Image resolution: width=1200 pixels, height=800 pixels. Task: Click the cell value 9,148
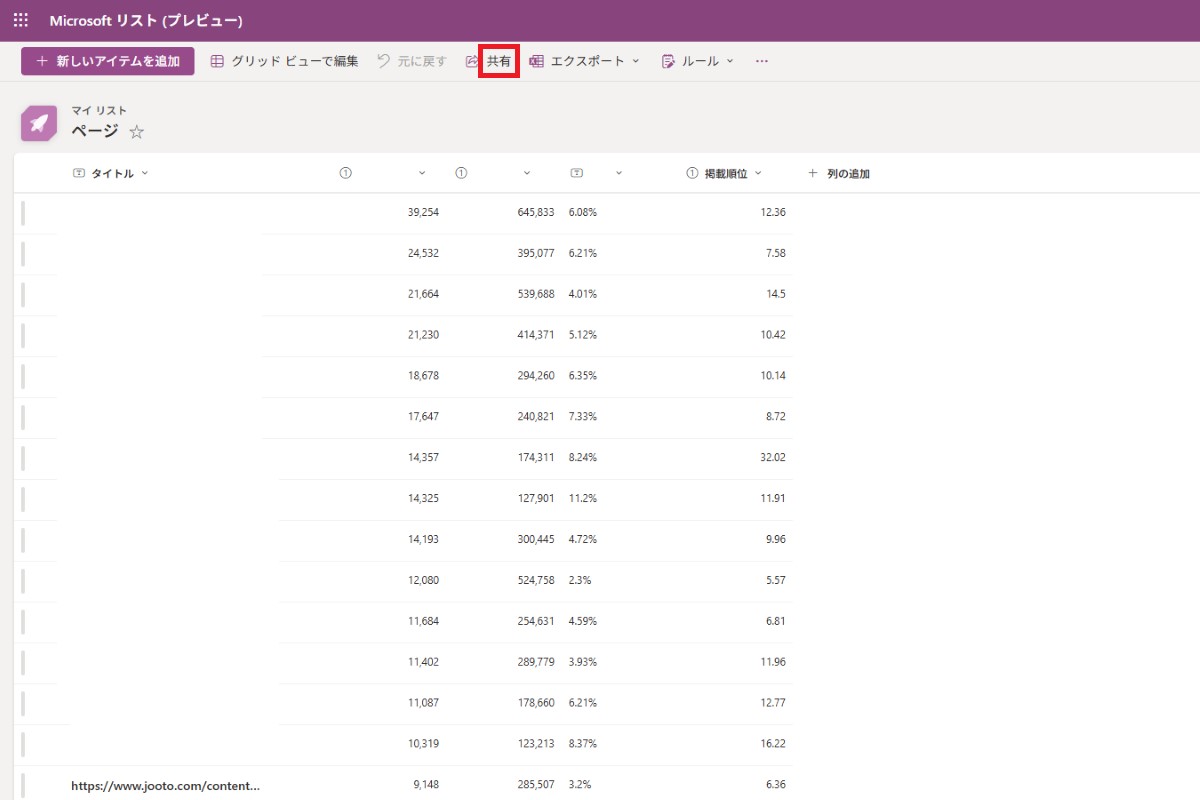click(426, 785)
